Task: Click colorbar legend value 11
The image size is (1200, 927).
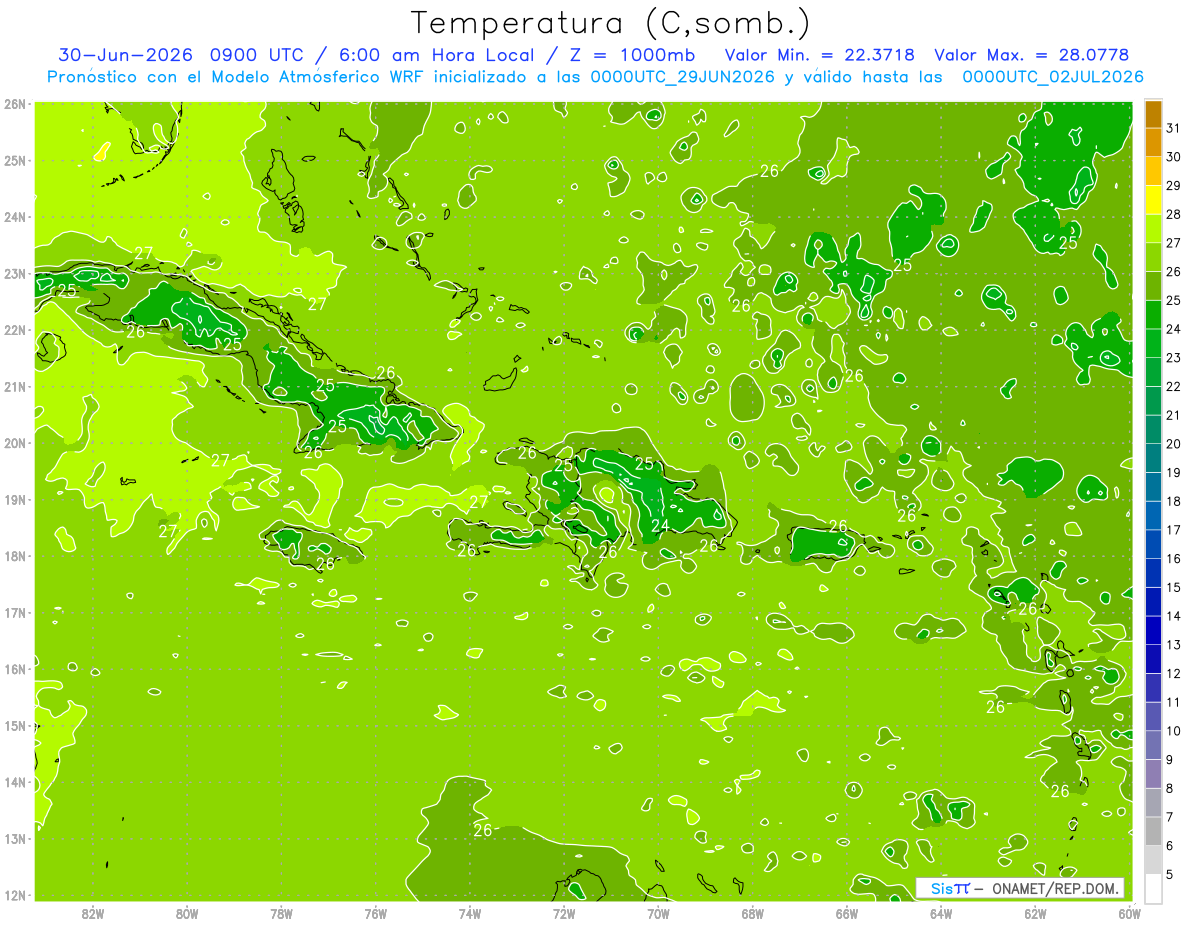Action: (1174, 702)
